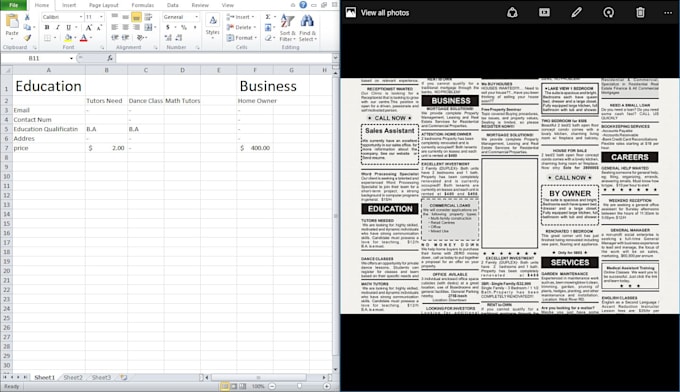This screenshot has width=680, height=392.
Task: Click Merge & Center icon
Action: [x=148, y=27]
